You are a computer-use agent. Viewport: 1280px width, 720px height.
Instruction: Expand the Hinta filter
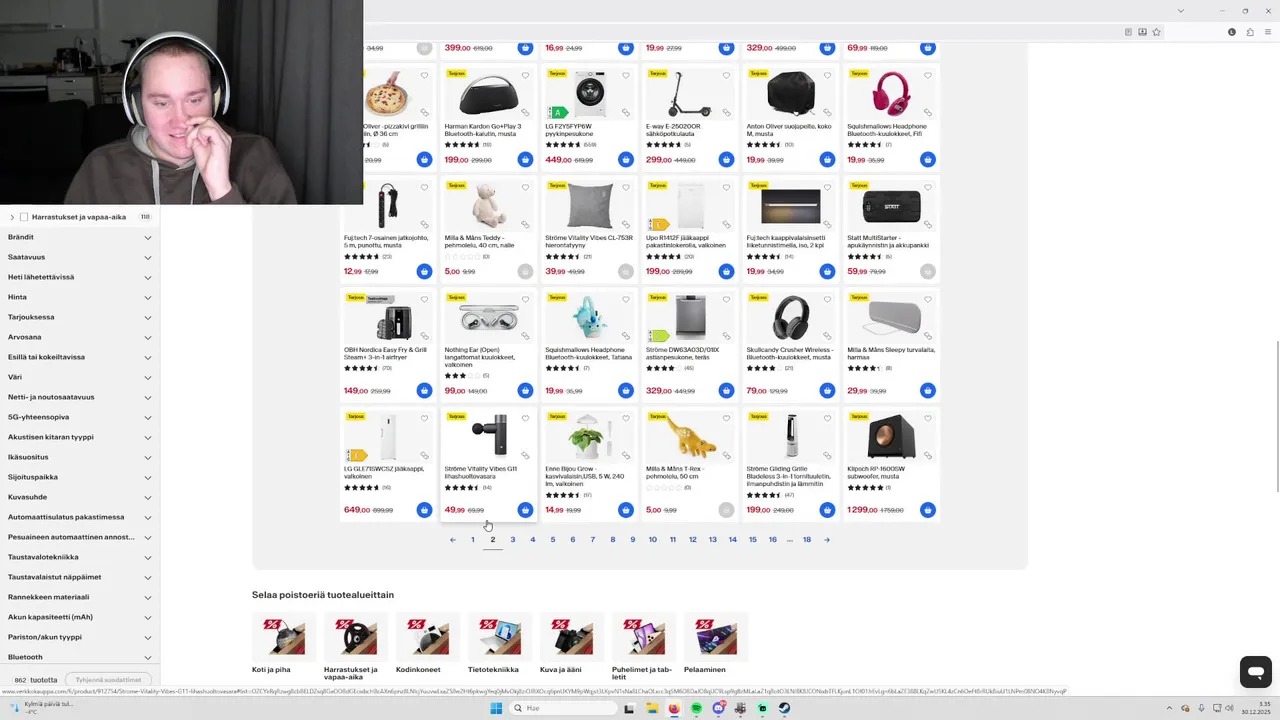coord(80,297)
